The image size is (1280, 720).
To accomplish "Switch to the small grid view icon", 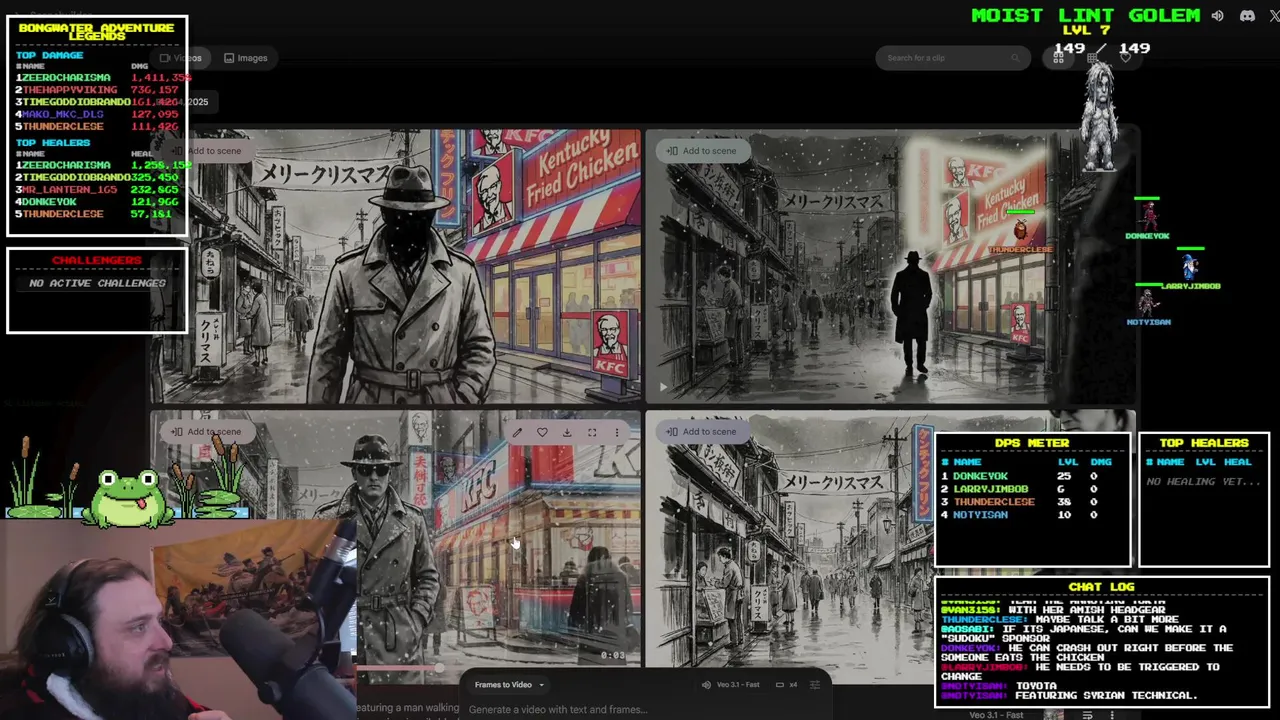I will pyautogui.click(x=1092, y=58).
